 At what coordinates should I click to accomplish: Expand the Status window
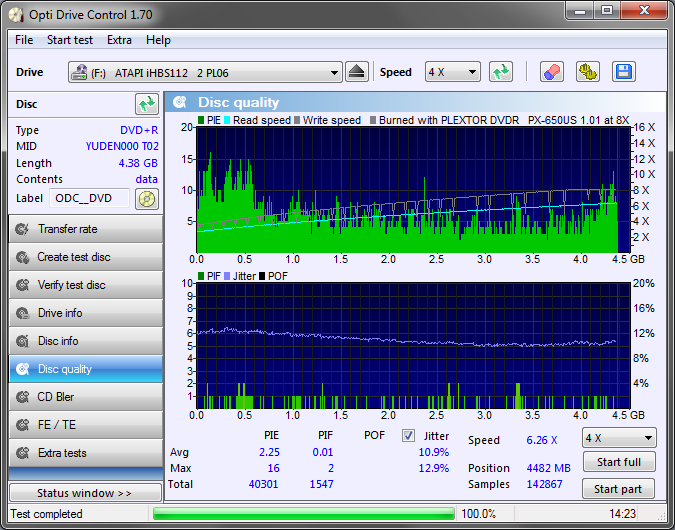click(85, 493)
